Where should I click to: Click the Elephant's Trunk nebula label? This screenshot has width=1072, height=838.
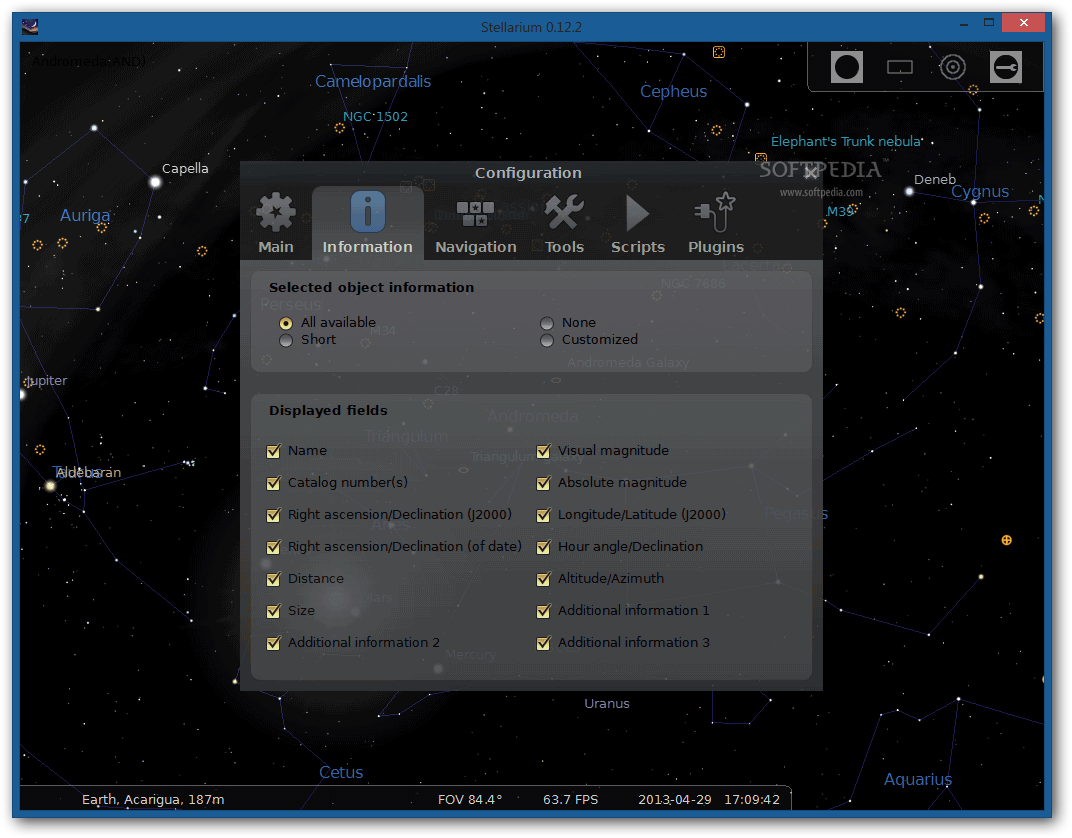click(846, 141)
